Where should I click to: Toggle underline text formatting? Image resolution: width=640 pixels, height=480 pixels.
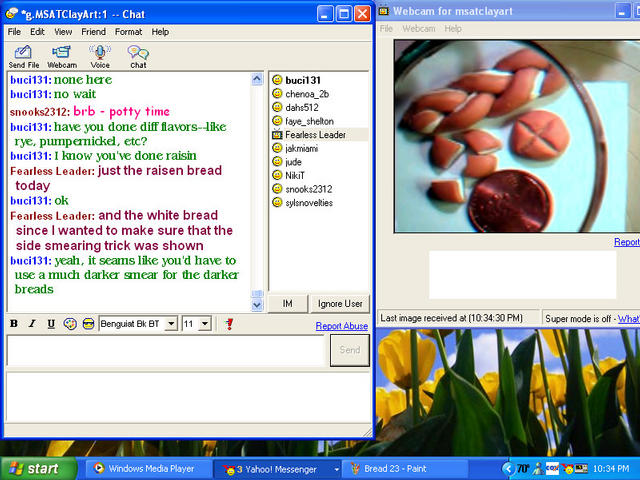(51, 324)
